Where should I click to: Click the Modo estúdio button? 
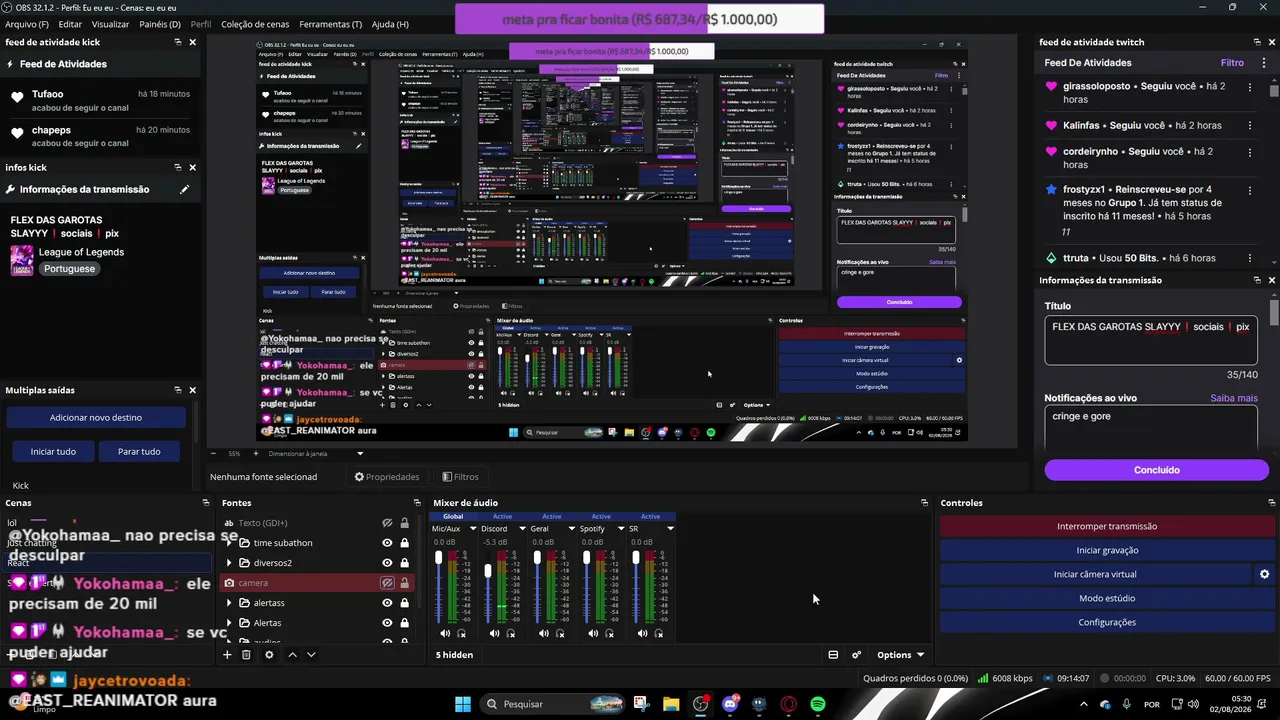point(1107,598)
